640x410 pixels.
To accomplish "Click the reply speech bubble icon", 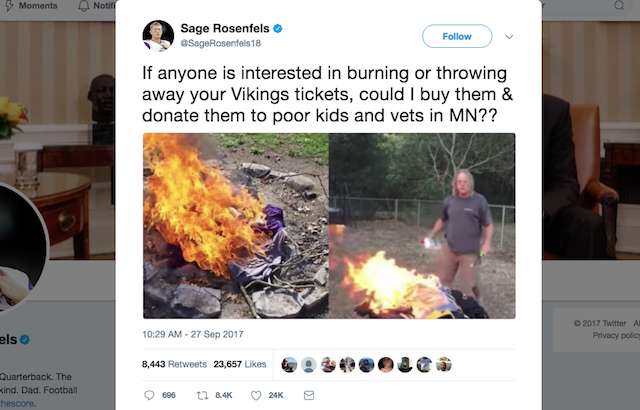I will (149, 395).
